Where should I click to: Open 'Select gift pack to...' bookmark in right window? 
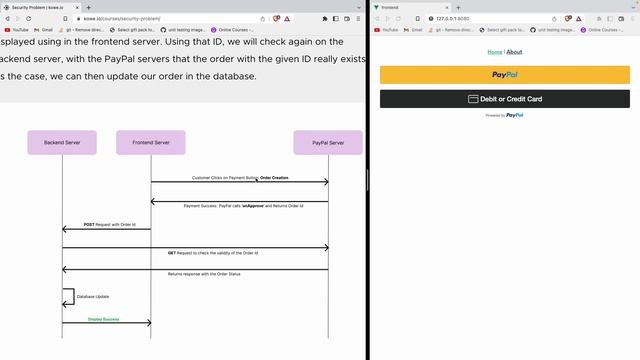click(502, 30)
